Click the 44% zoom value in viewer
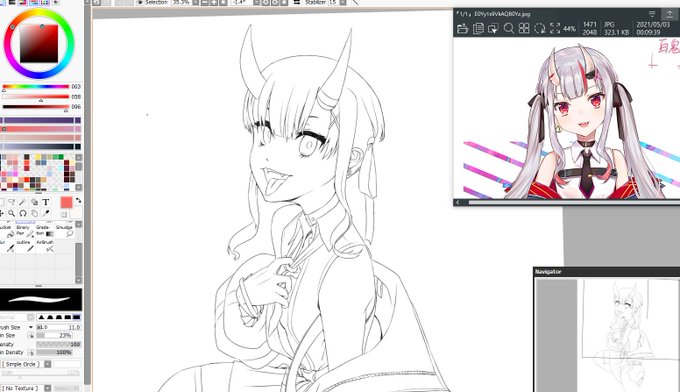This screenshot has width=680, height=392. 569,29
